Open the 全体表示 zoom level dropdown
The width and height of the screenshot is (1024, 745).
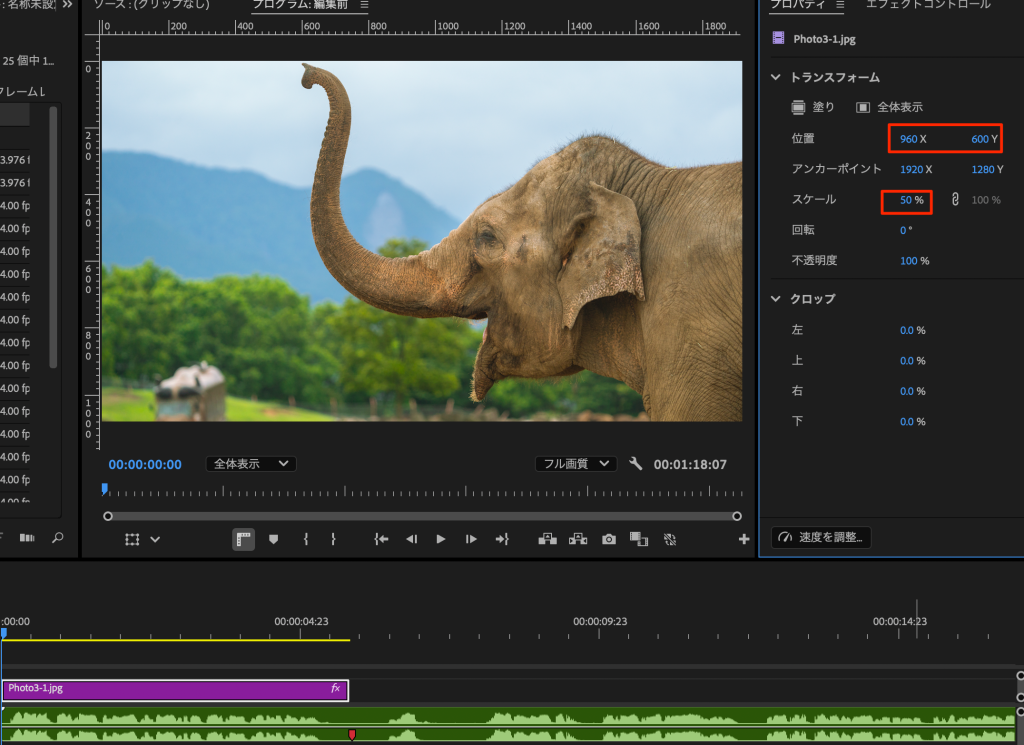pyautogui.click(x=251, y=464)
